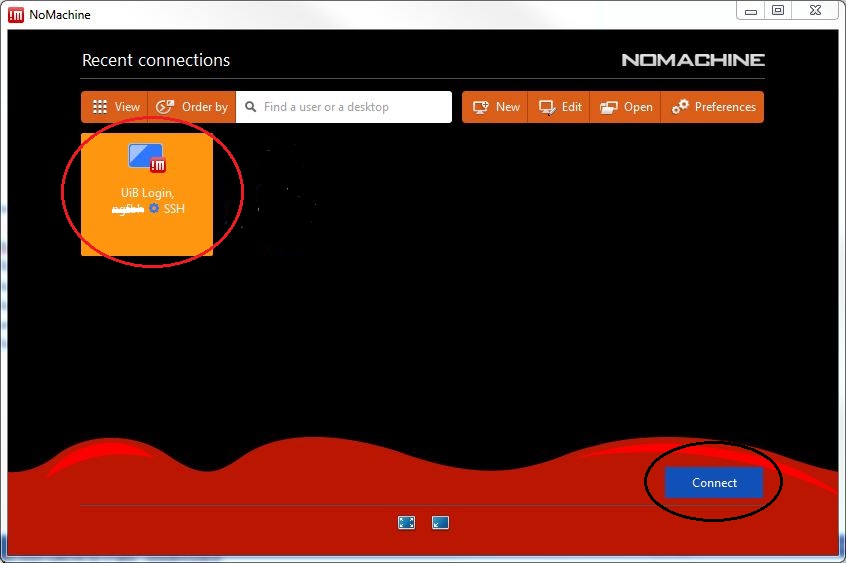Toggle fullscreen mode using bottom icon
This screenshot has height=563, width=846.
click(x=406, y=522)
